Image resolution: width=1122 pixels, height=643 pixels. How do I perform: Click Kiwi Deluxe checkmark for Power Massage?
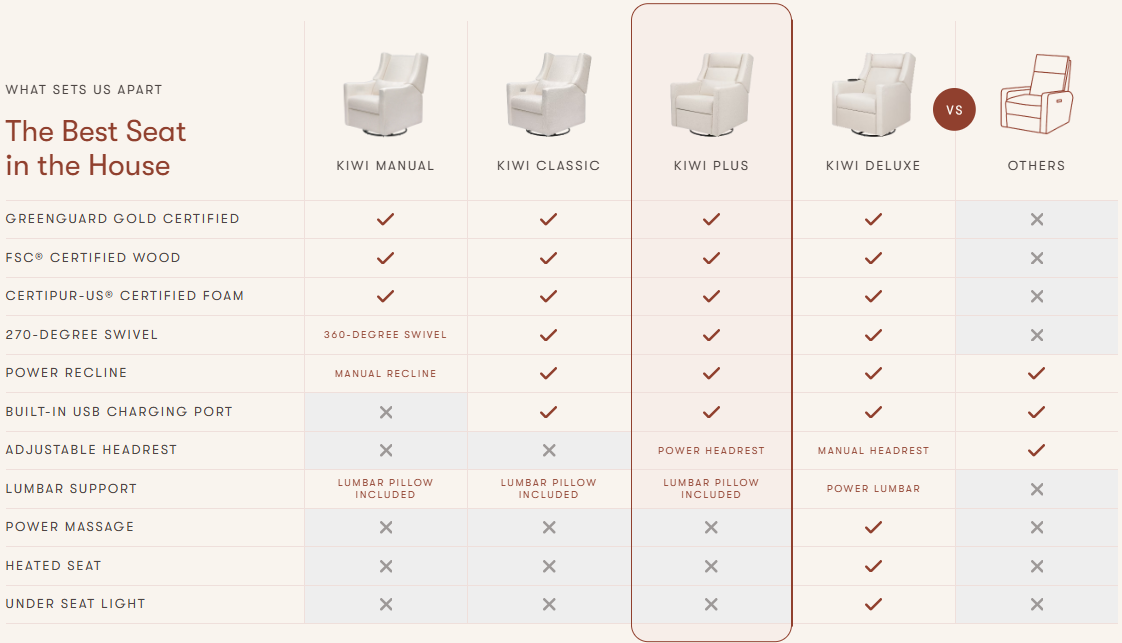(x=873, y=527)
